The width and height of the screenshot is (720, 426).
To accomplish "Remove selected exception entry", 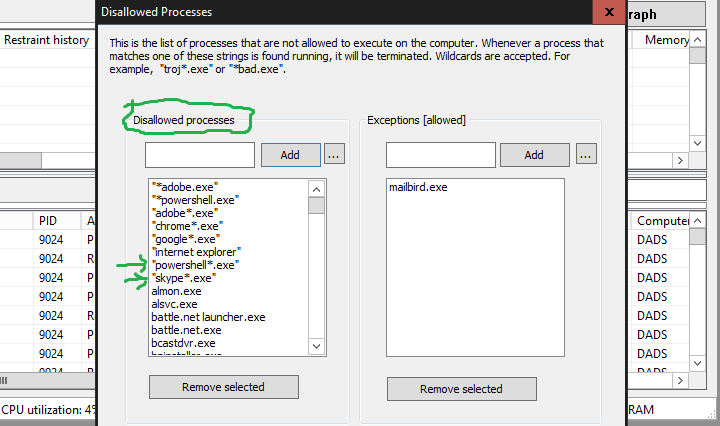I will coord(461,388).
